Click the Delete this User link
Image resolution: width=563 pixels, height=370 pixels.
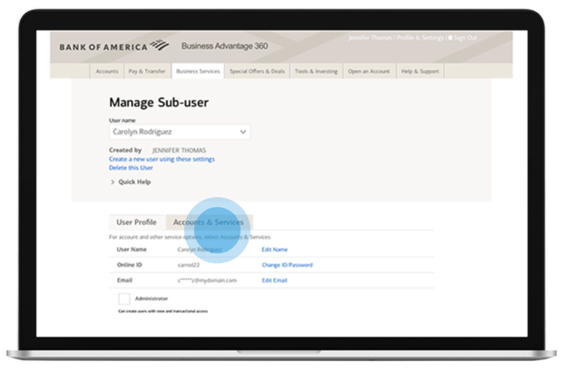[131, 168]
